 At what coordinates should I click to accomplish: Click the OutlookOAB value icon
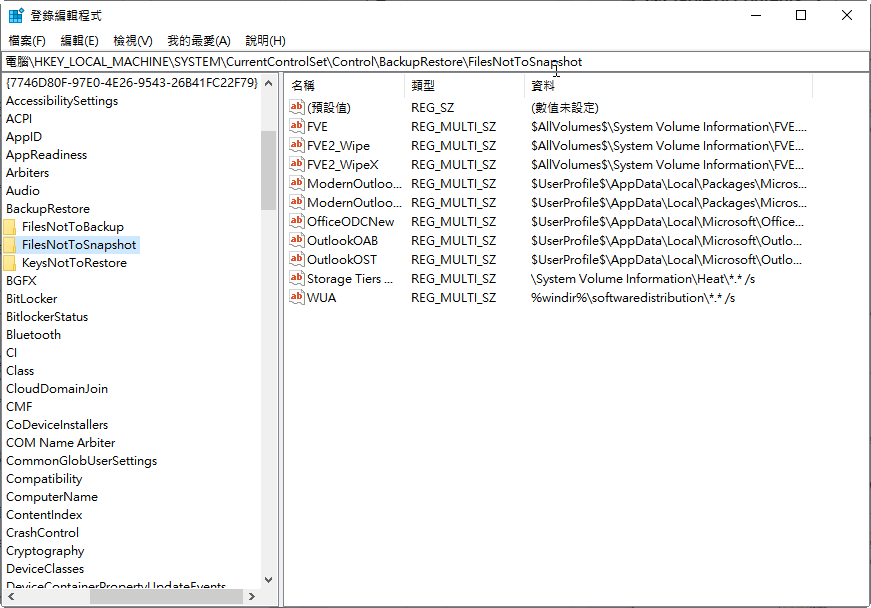click(x=297, y=240)
